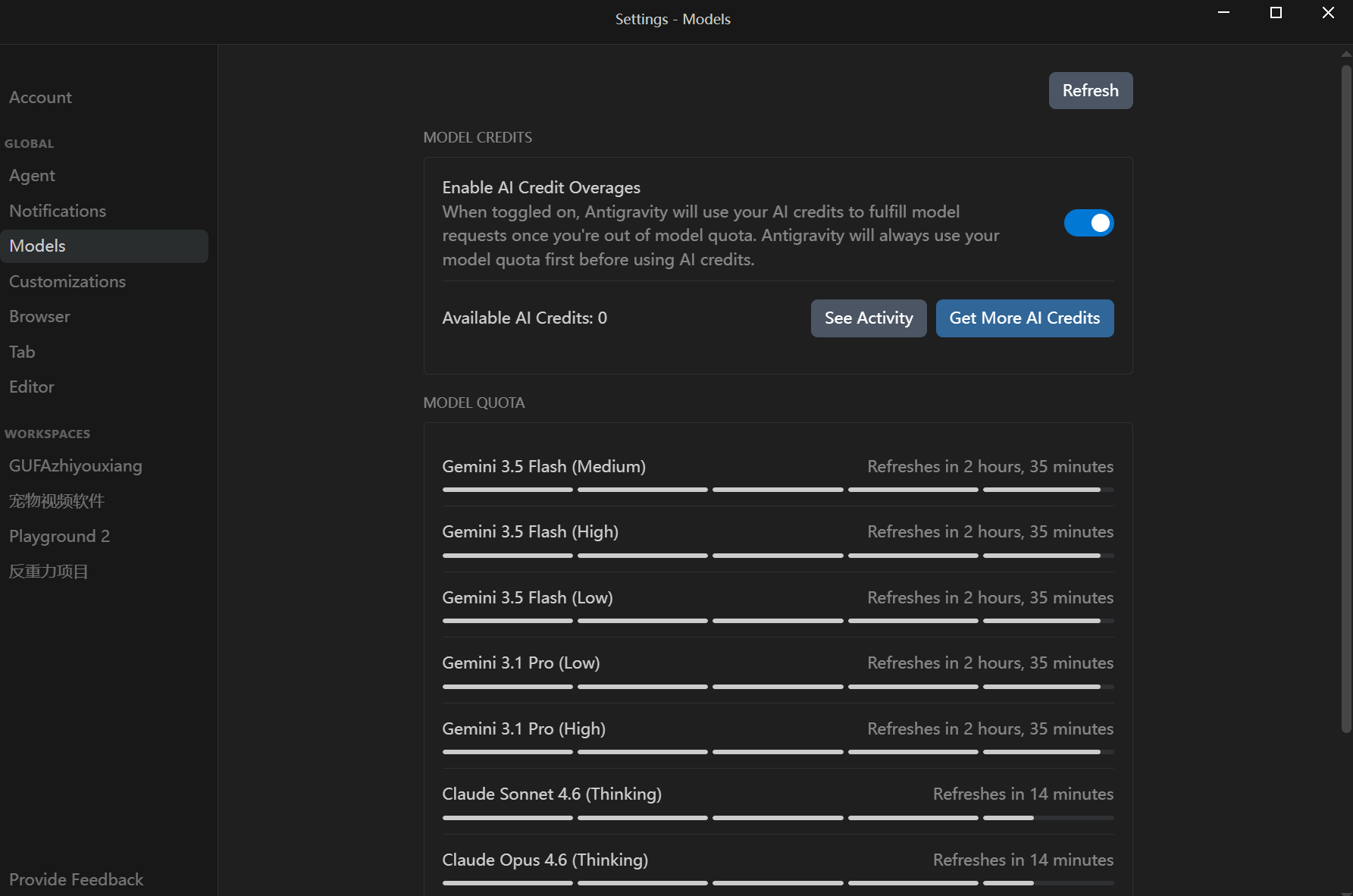Click the Gemini 3.1 Pro (High) quota bar

tap(778, 752)
